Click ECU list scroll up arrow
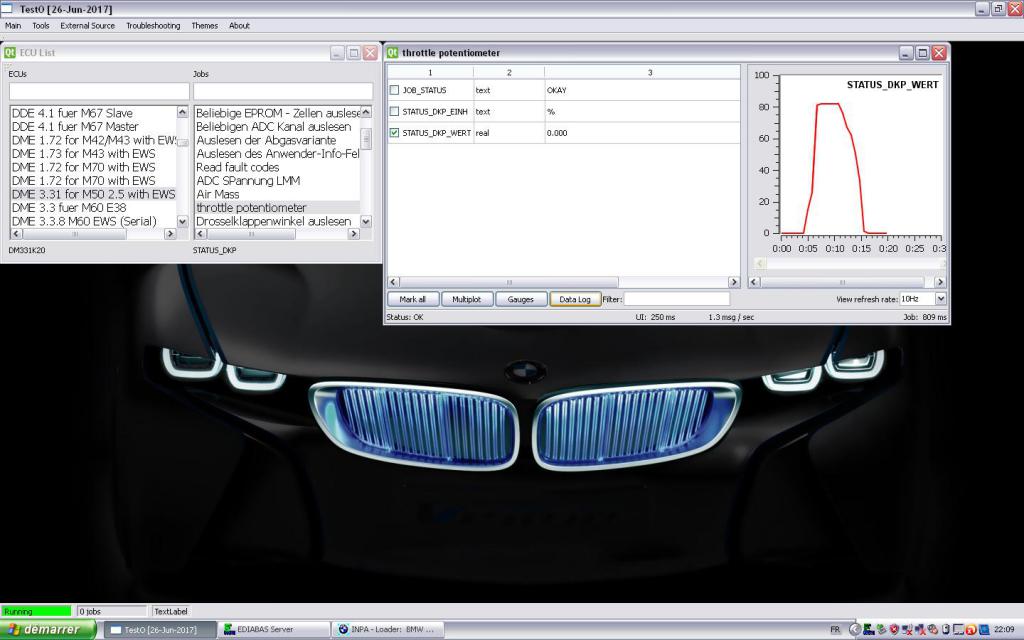 [x=182, y=112]
